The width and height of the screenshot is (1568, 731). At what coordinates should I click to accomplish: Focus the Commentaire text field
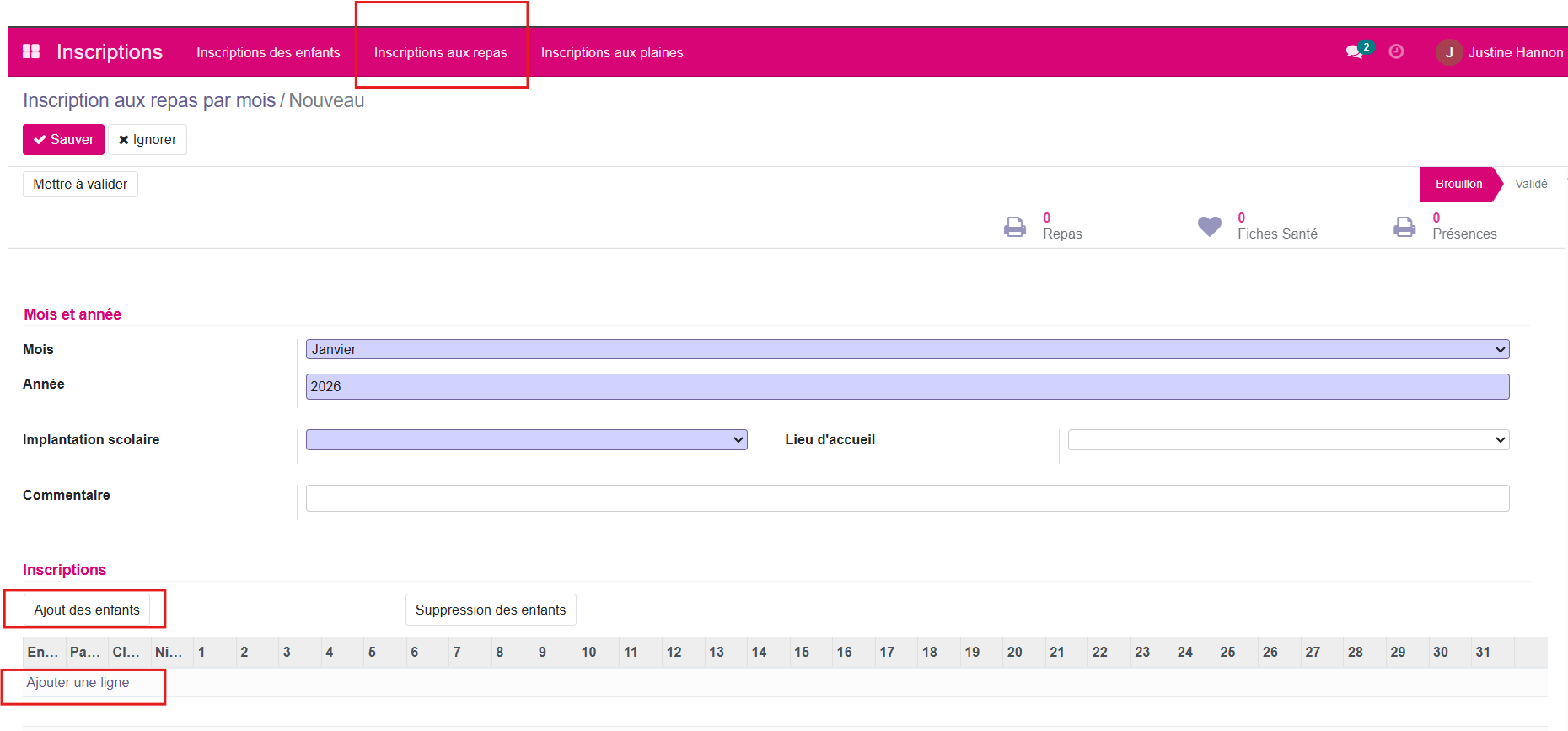906,498
